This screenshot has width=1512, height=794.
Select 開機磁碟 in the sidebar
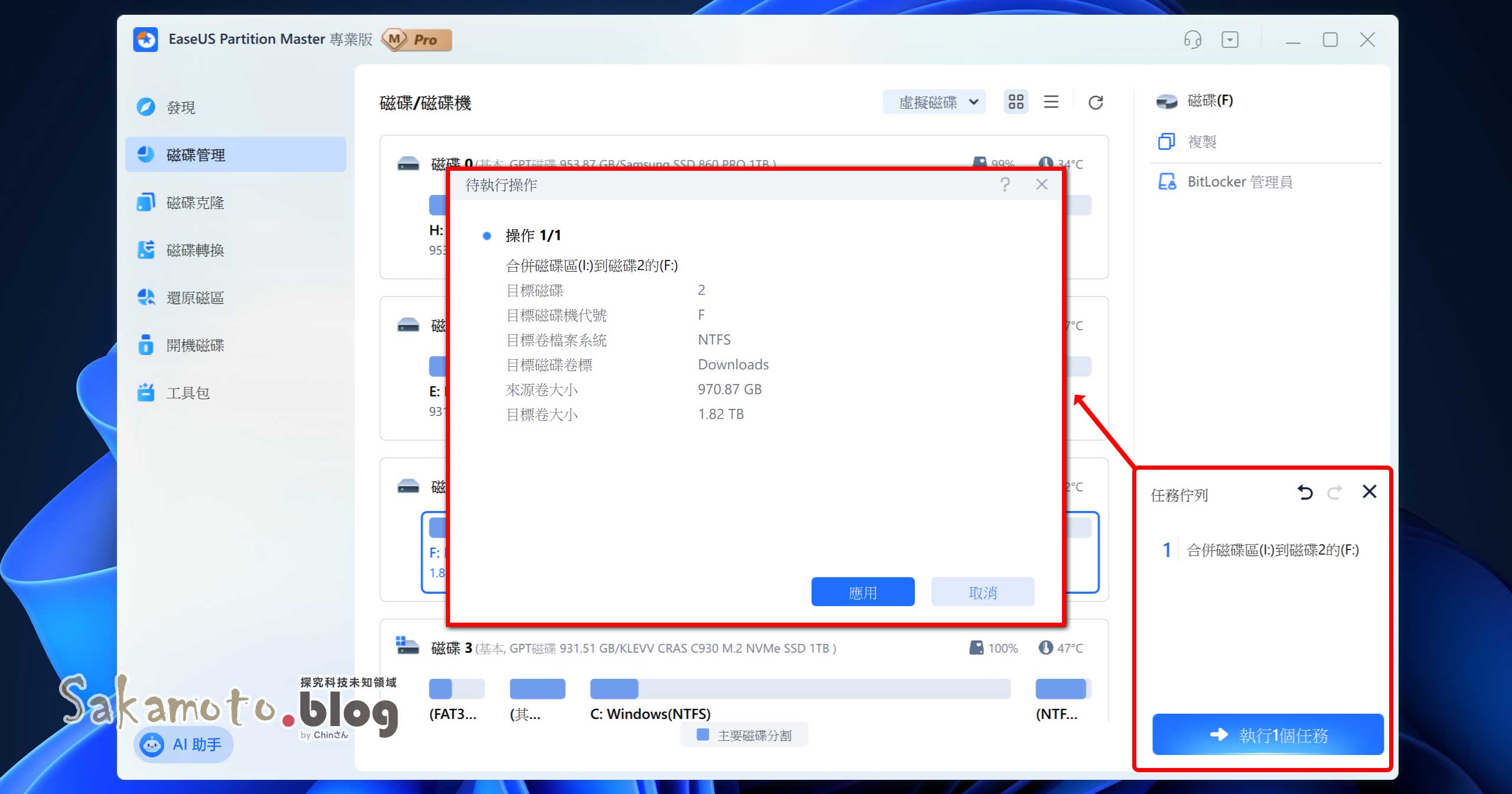195,345
